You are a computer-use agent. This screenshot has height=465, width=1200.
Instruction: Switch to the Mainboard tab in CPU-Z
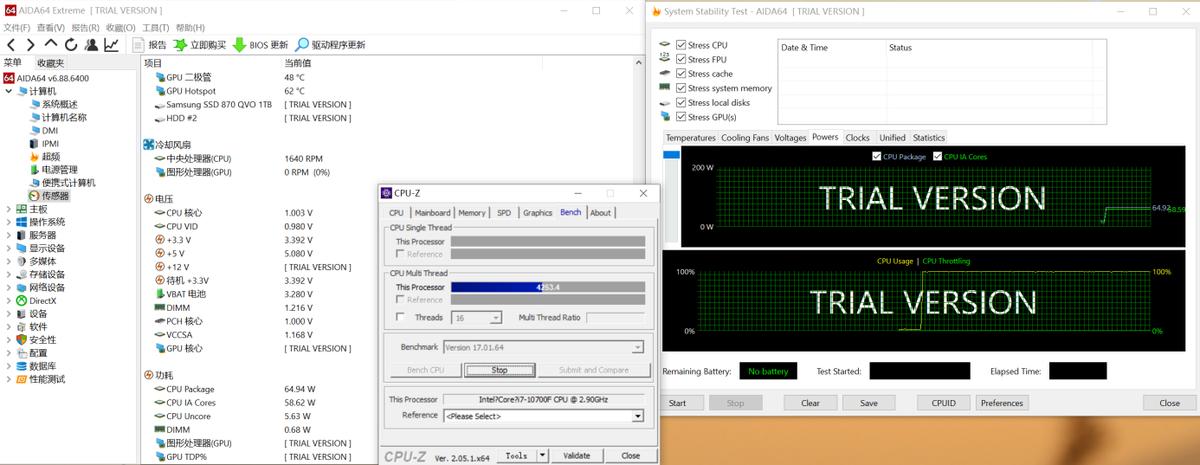(x=432, y=212)
